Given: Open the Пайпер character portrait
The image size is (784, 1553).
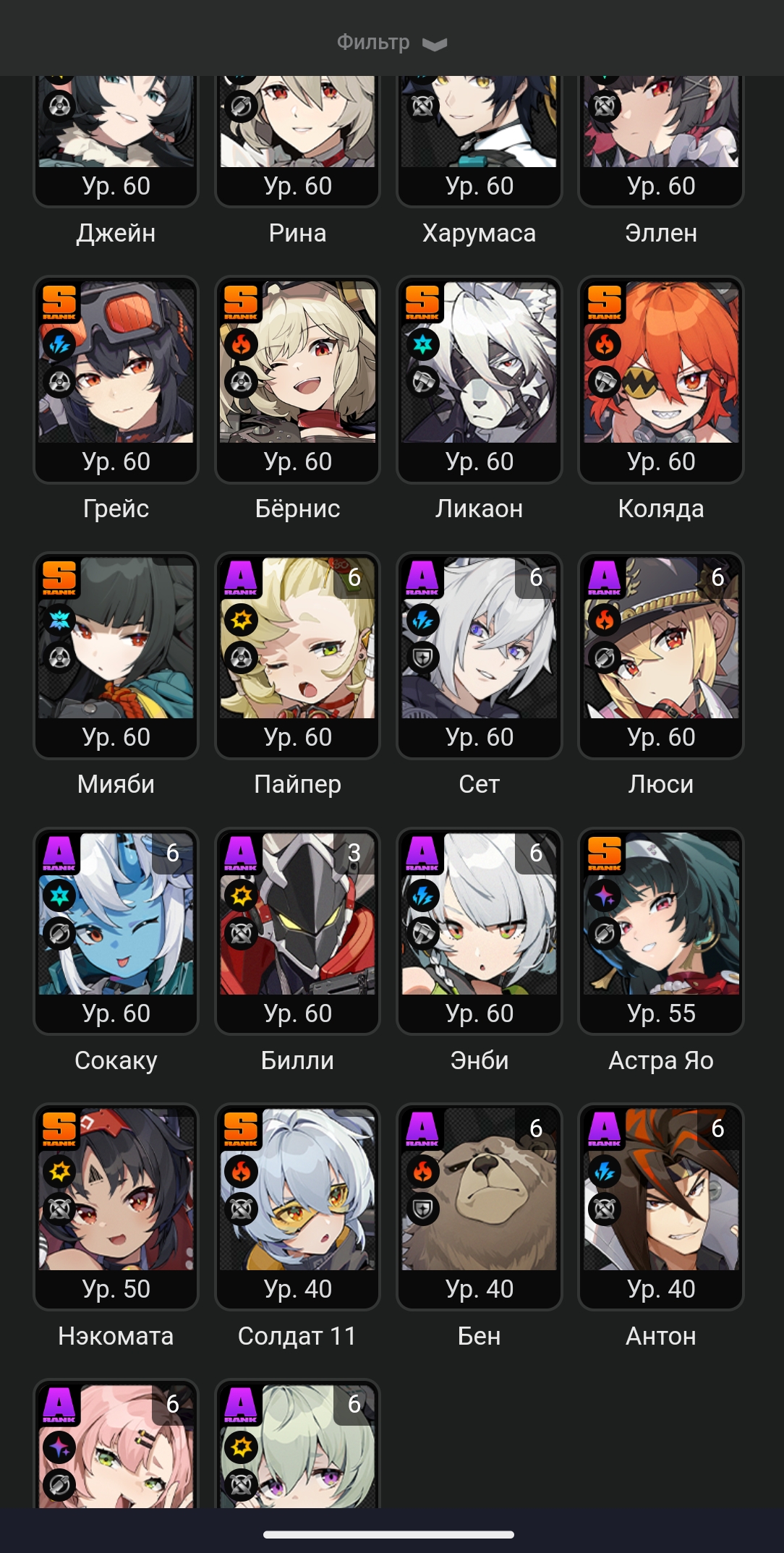Looking at the screenshot, I should (x=297, y=638).
